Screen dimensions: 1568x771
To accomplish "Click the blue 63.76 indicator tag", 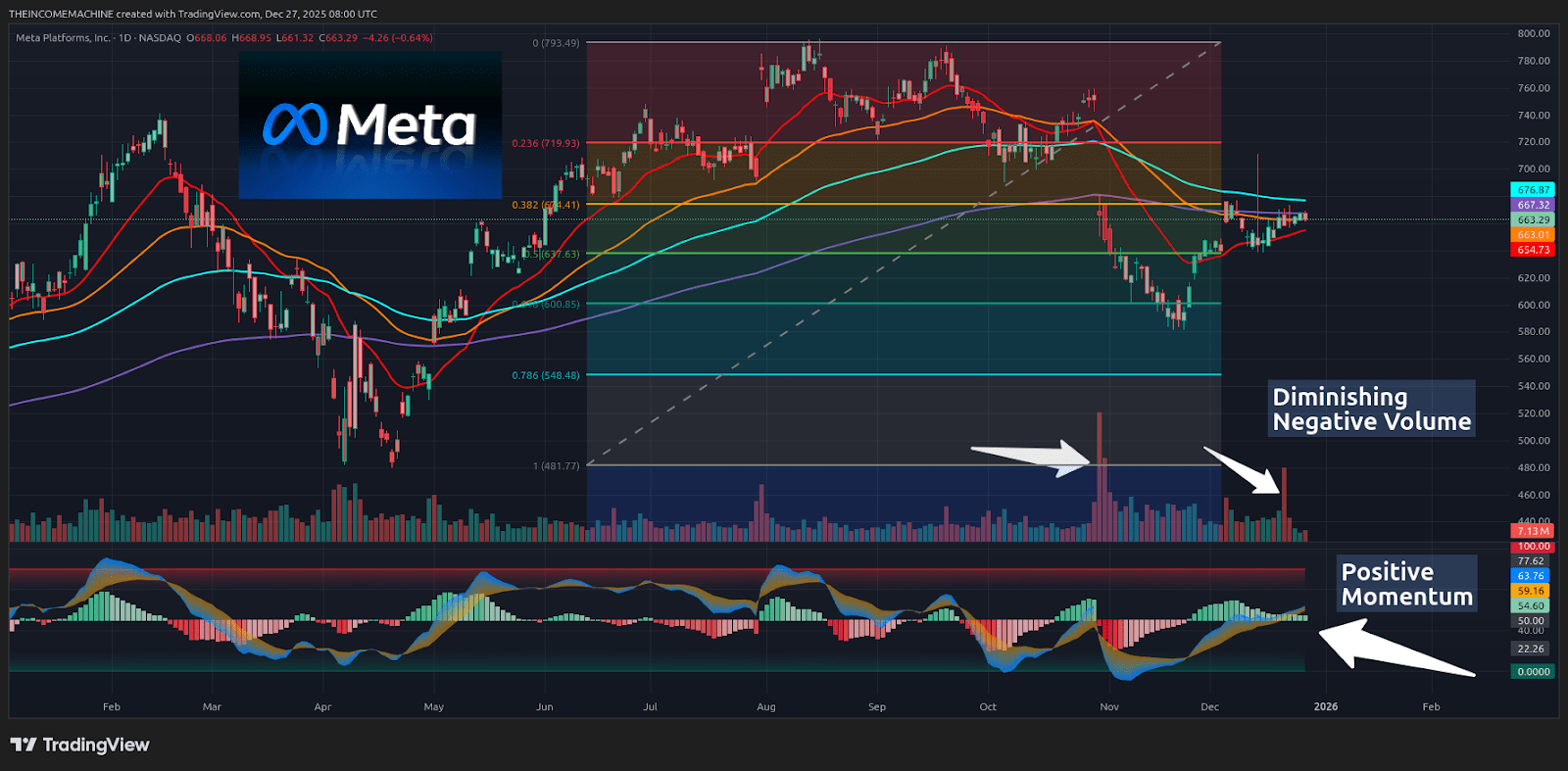I will (1531, 576).
